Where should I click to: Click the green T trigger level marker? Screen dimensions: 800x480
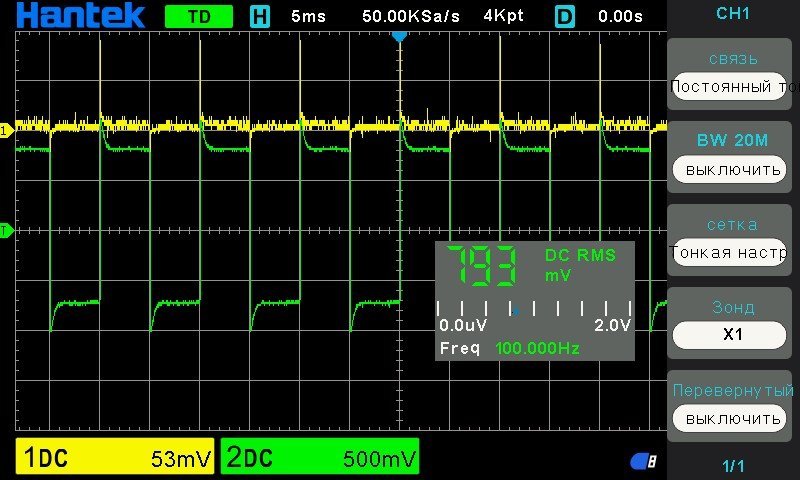(6, 231)
